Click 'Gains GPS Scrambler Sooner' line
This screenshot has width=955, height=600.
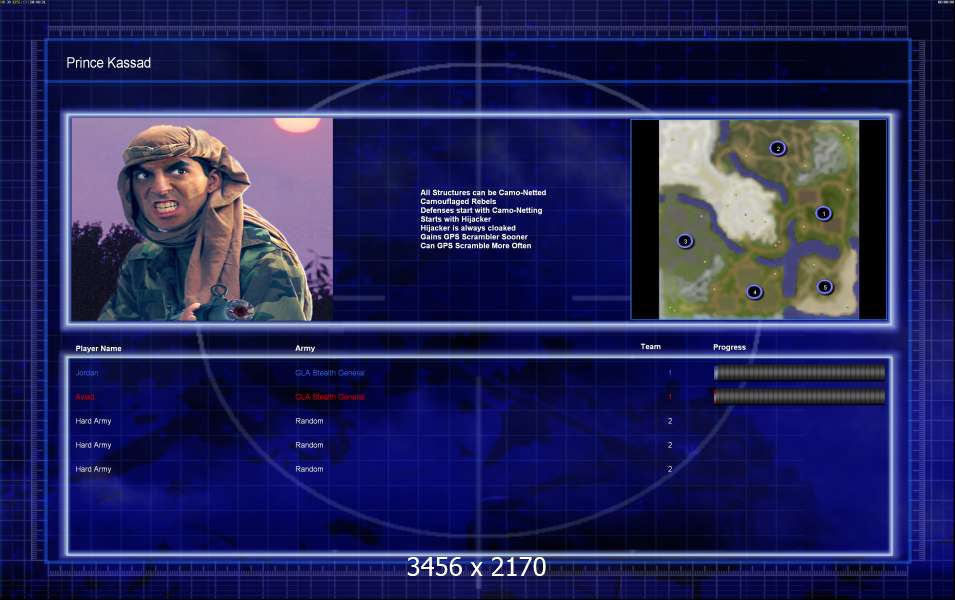click(474, 236)
